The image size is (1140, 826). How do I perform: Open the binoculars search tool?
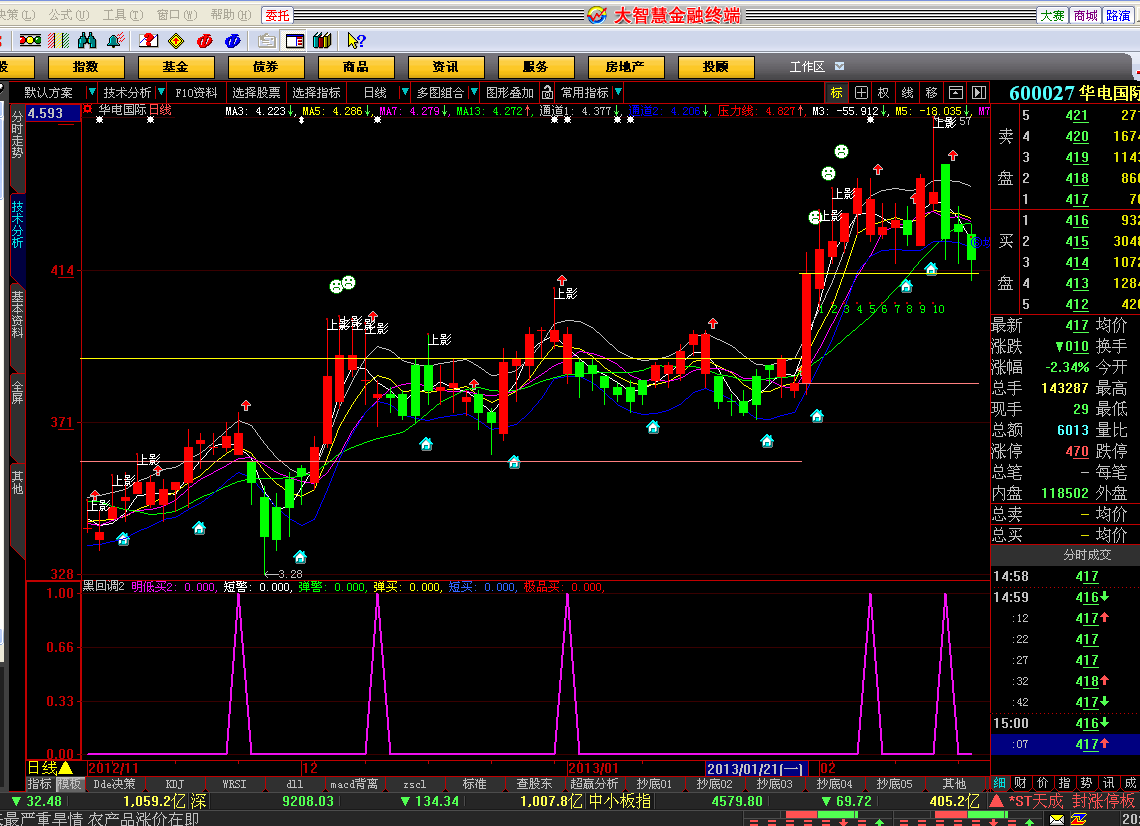pyautogui.click(x=87, y=41)
